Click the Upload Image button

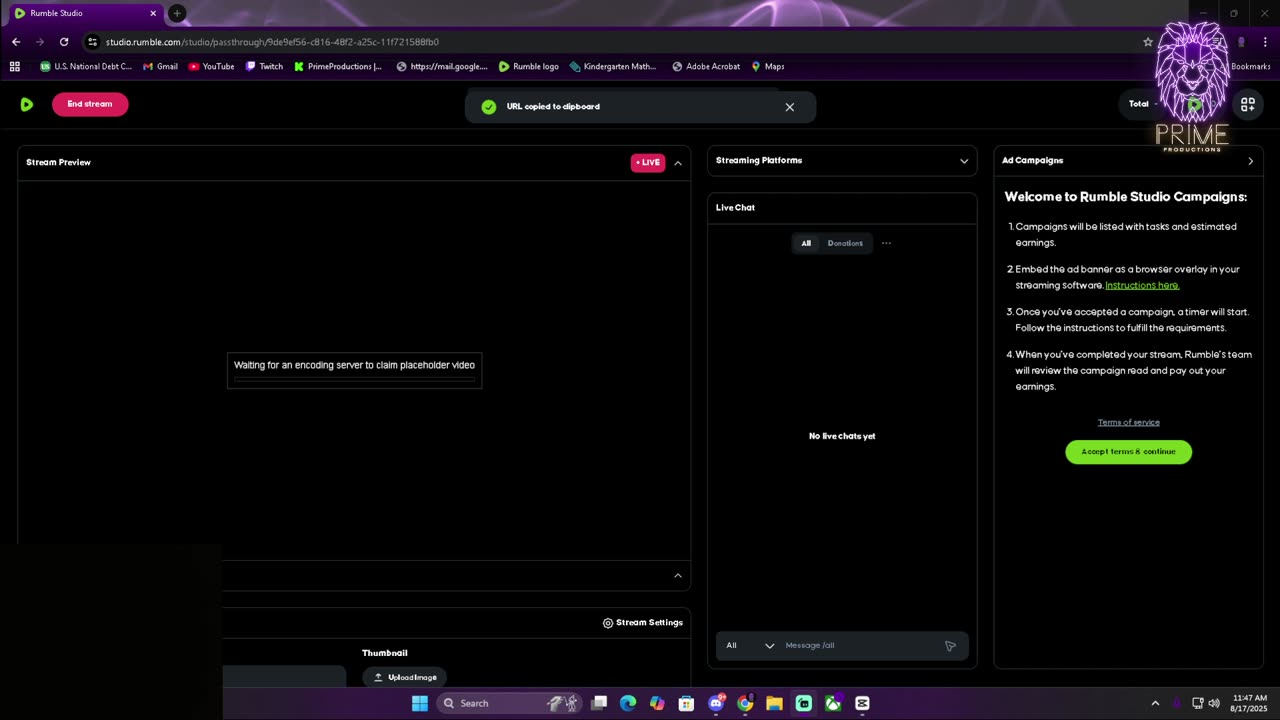pos(404,677)
